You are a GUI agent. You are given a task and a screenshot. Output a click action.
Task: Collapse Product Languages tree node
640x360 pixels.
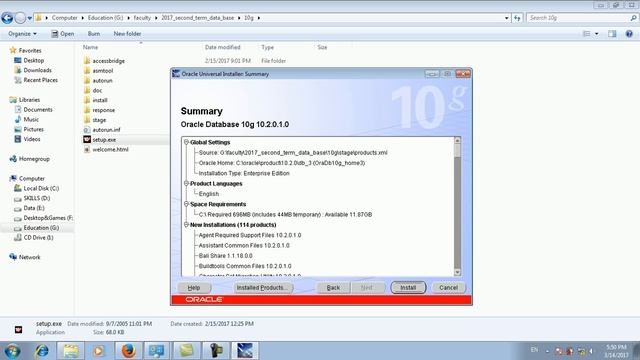click(x=186, y=183)
